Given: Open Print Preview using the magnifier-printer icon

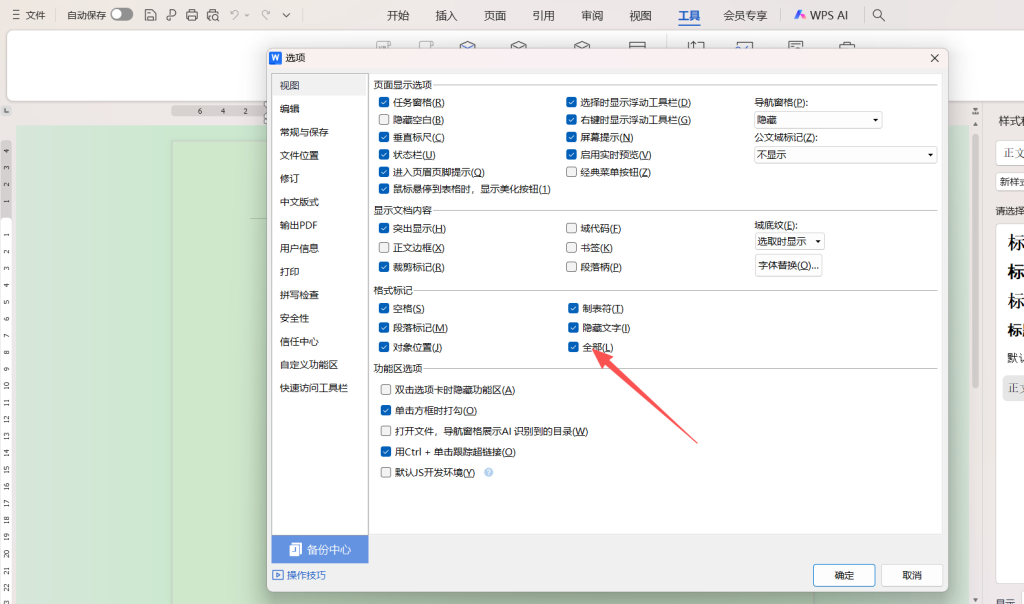Looking at the screenshot, I should point(213,15).
